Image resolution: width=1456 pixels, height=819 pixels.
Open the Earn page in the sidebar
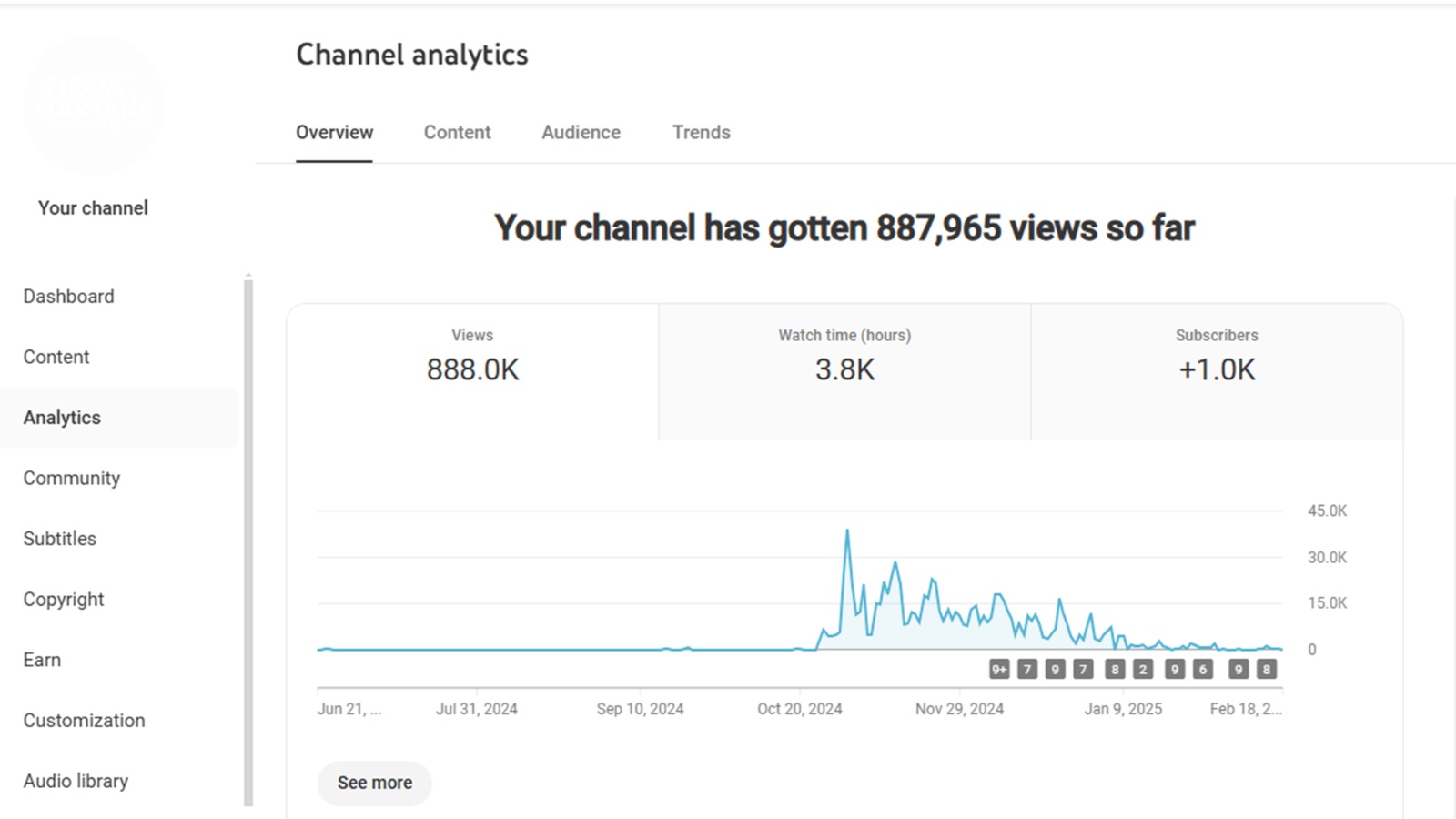coord(42,660)
